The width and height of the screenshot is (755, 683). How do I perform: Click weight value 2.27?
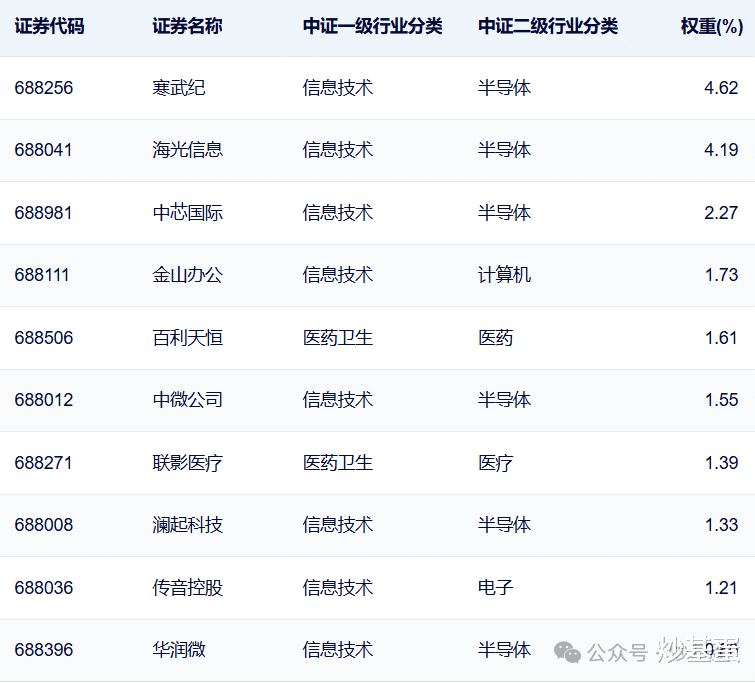721,212
